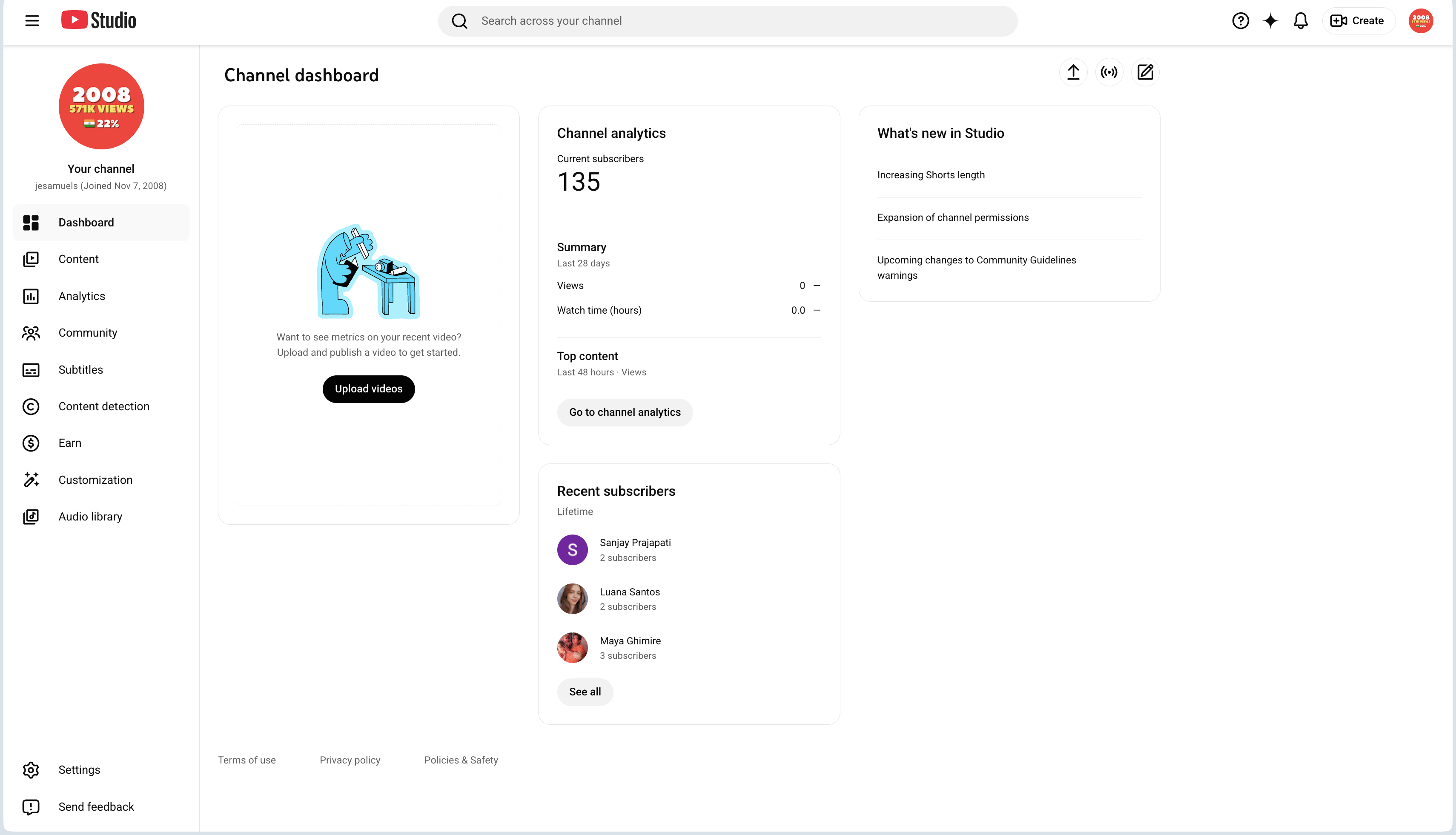Click the Send feedback icon

coord(31,807)
